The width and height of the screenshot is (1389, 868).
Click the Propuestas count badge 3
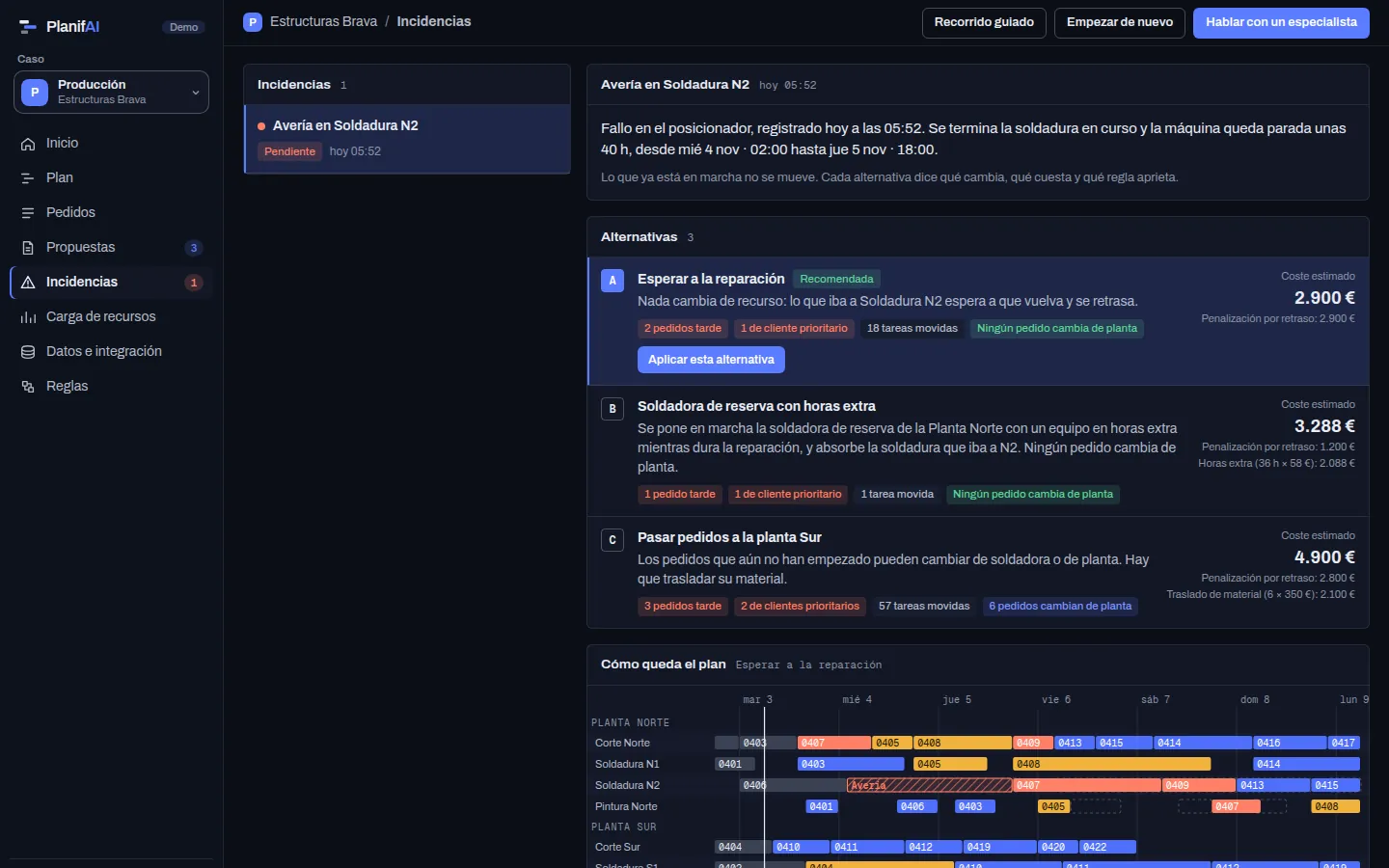click(194, 248)
